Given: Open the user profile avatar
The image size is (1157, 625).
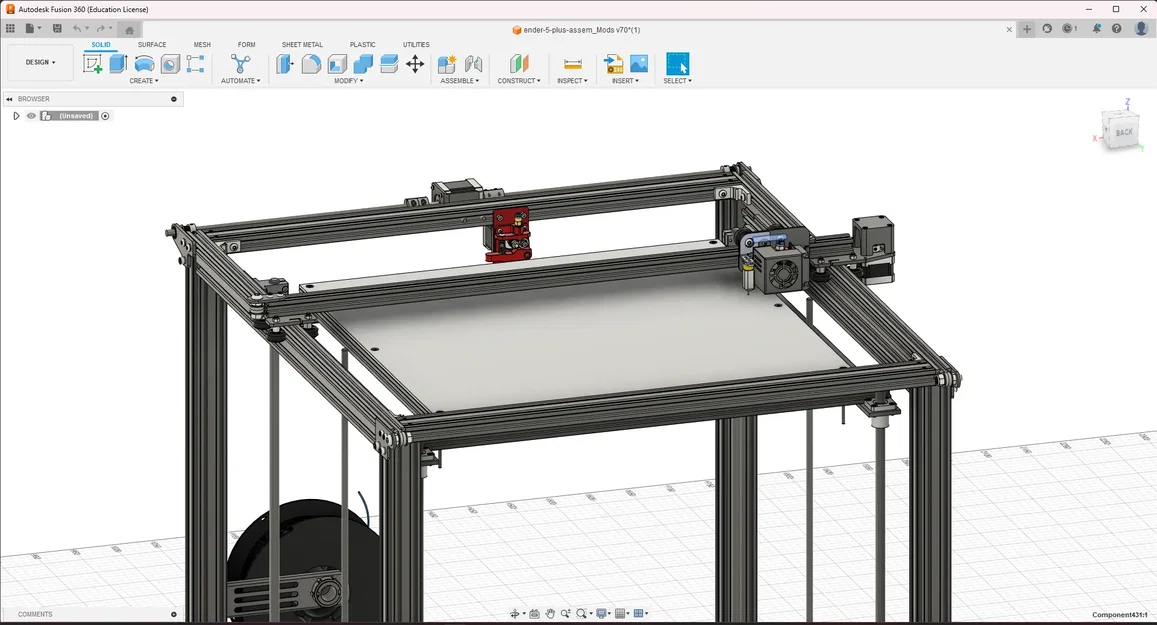Looking at the screenshot, I should (x=1141, y=29).
